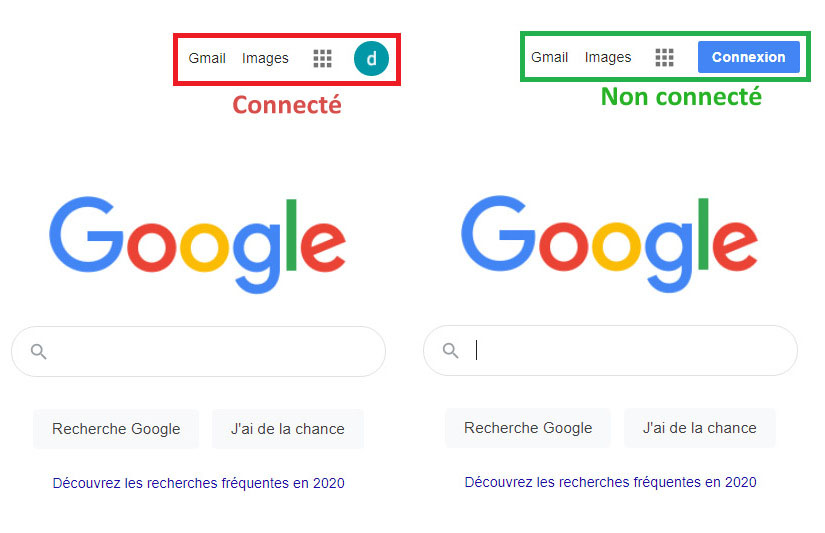
Task: Open Google apps grid in connected view
Action: click(323, 58)
